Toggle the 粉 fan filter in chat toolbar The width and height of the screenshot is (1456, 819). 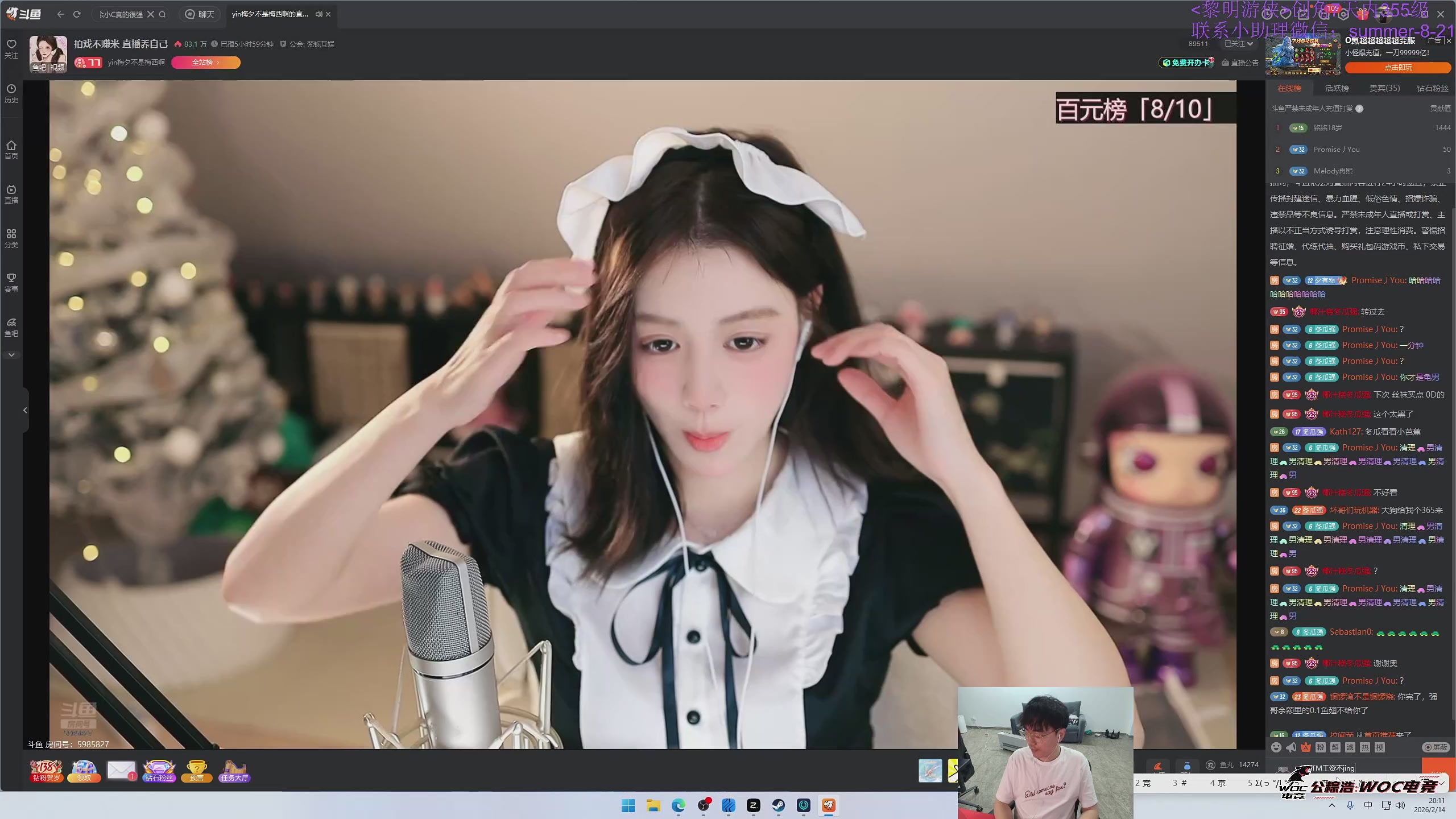point(1321,747)
